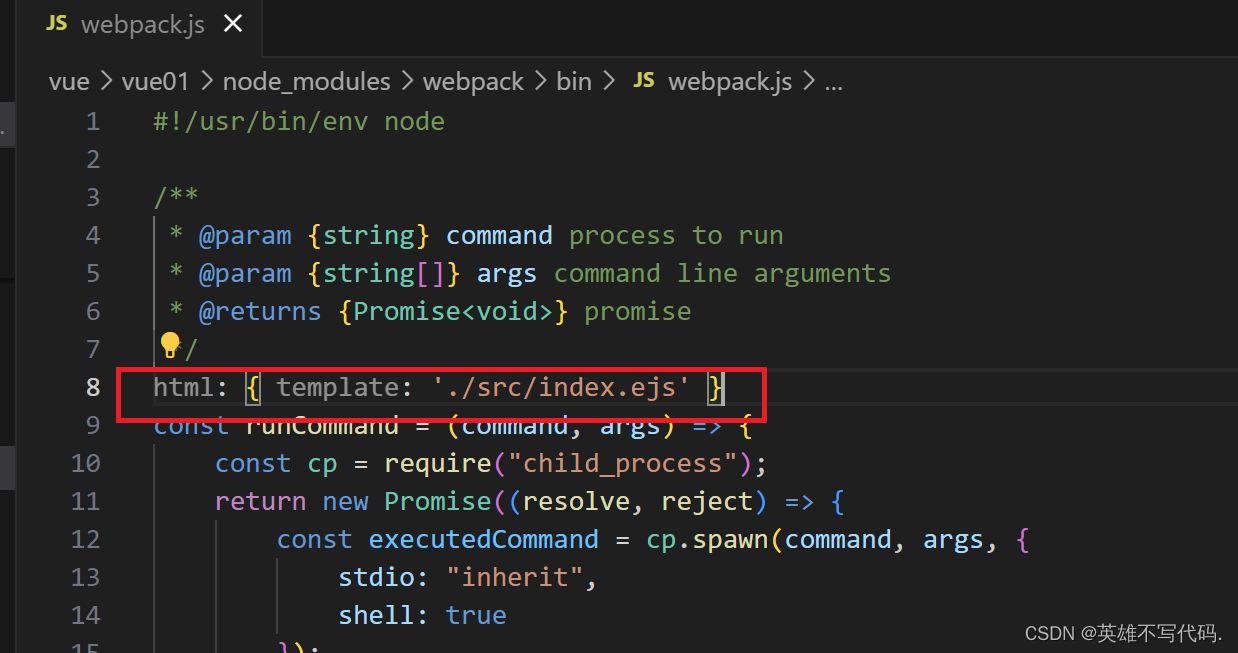Screen dimensions: 1238x653
Task: Select the webpack folder in the breadcrumb
Action: [473, 81]
